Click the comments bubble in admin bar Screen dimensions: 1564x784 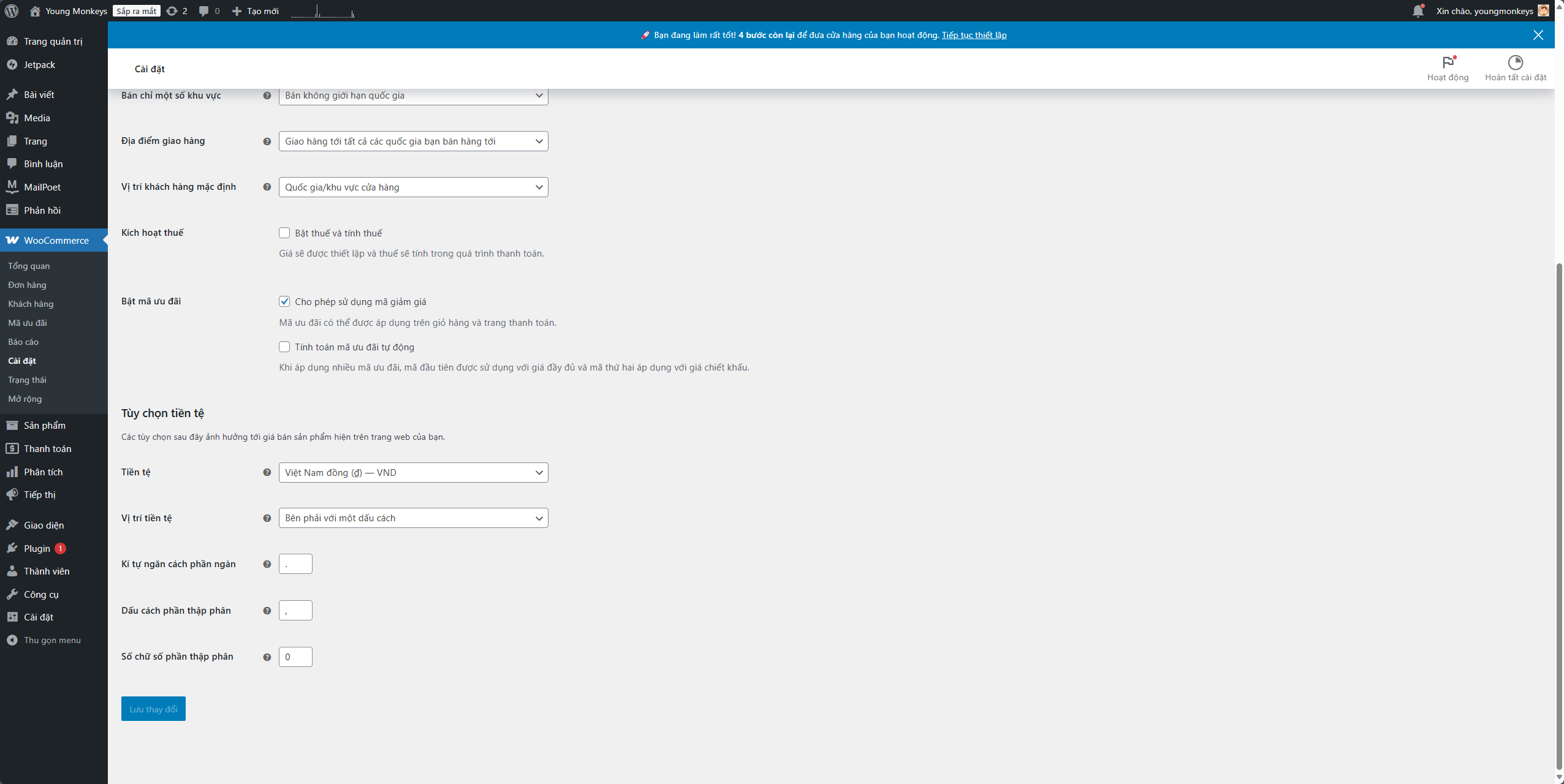(204, 11)
